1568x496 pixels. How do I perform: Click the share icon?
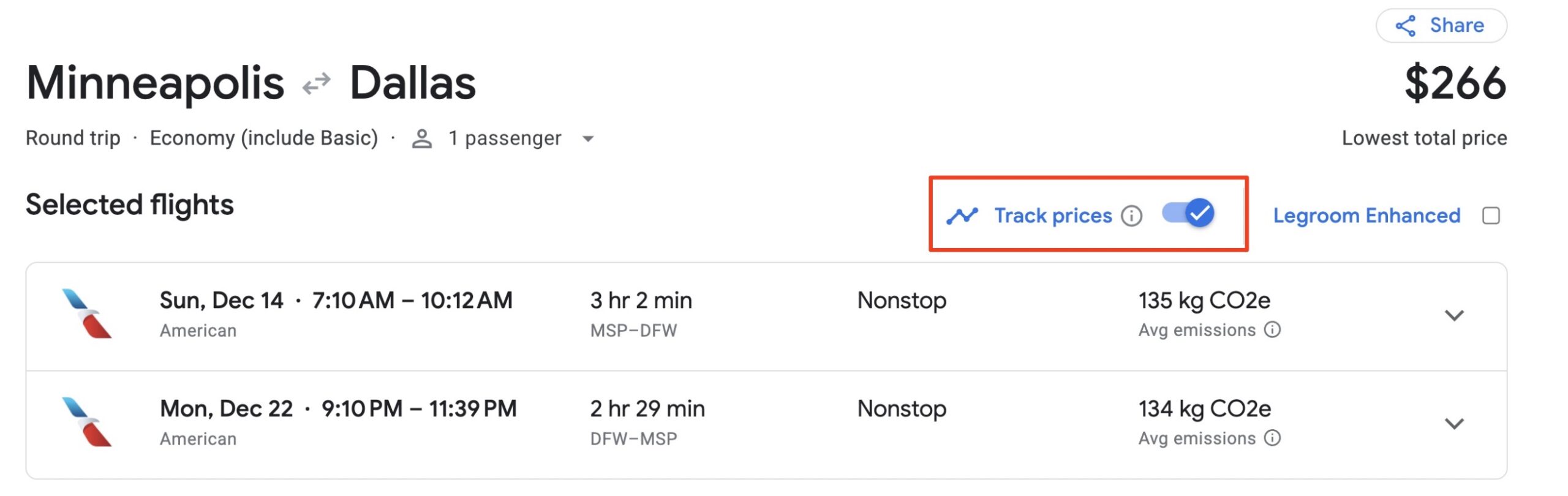click(x=1405, y=26)
